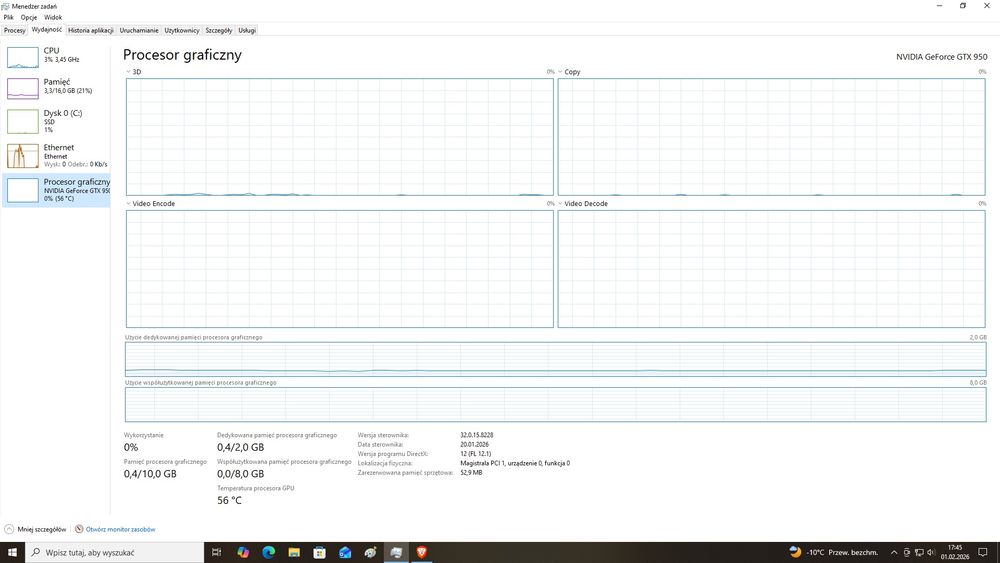
Task: Click the 0,0/8,0 GB shared memory value
Action: pyautogui.click(x=240, y=474)
